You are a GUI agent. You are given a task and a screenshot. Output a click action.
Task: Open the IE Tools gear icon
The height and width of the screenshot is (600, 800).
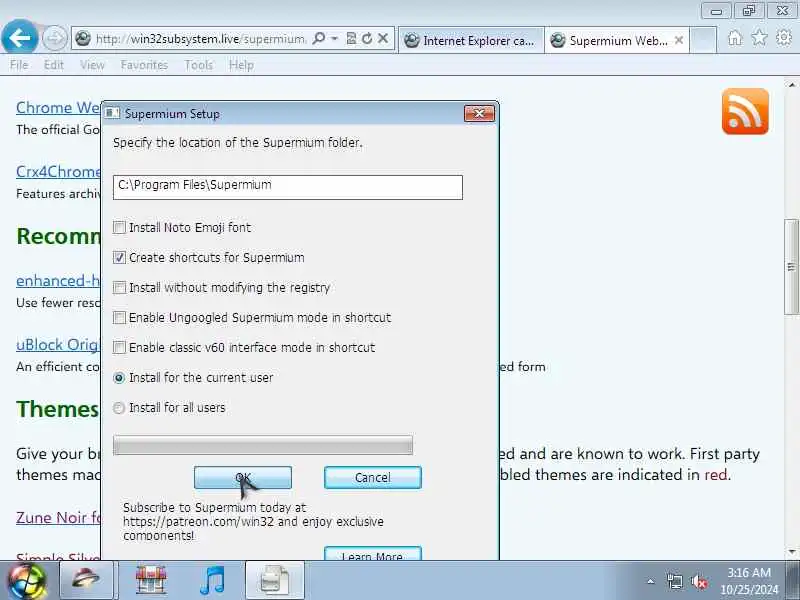pyautogui.click(x=784, y=37)
